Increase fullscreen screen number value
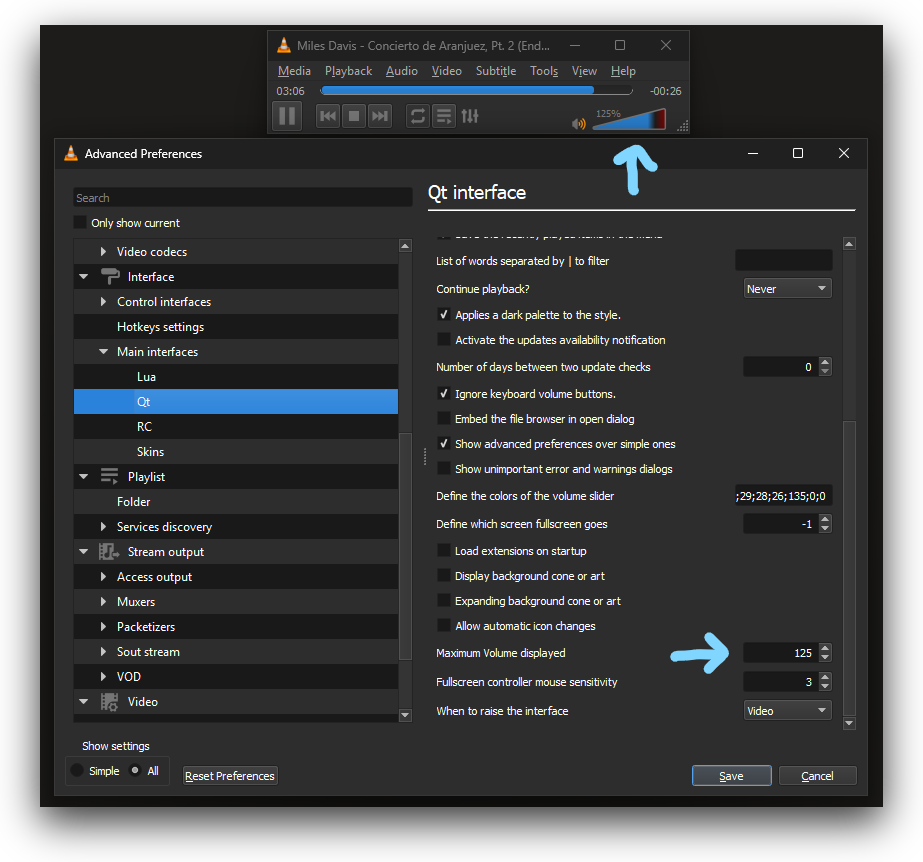Viewport: 923px width, 862px height. [x=825, y=519]
